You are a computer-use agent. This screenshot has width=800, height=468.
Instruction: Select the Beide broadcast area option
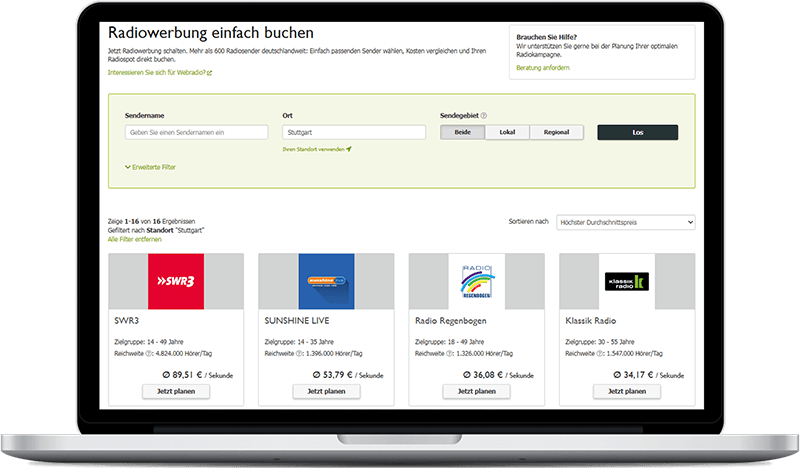click(x=463, y=132)
